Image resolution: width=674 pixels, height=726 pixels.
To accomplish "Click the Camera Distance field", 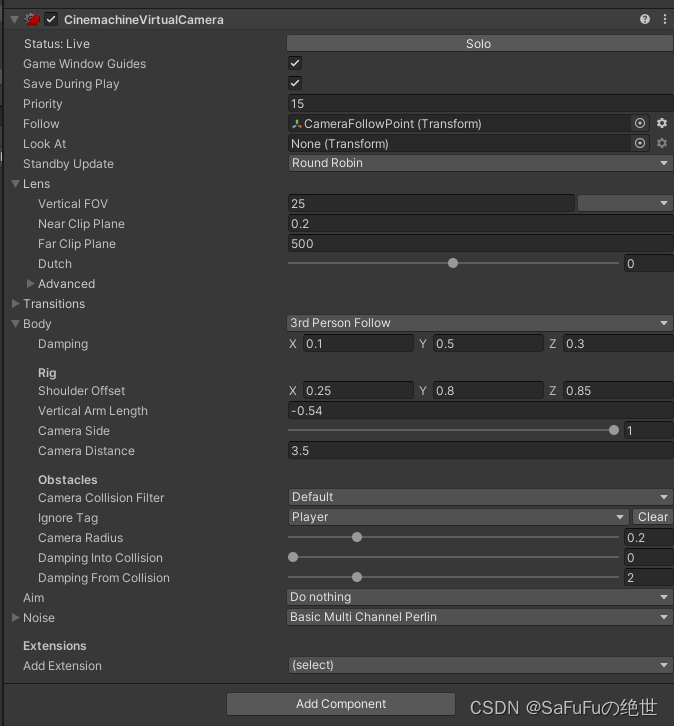I will click(x=481, y=451).
